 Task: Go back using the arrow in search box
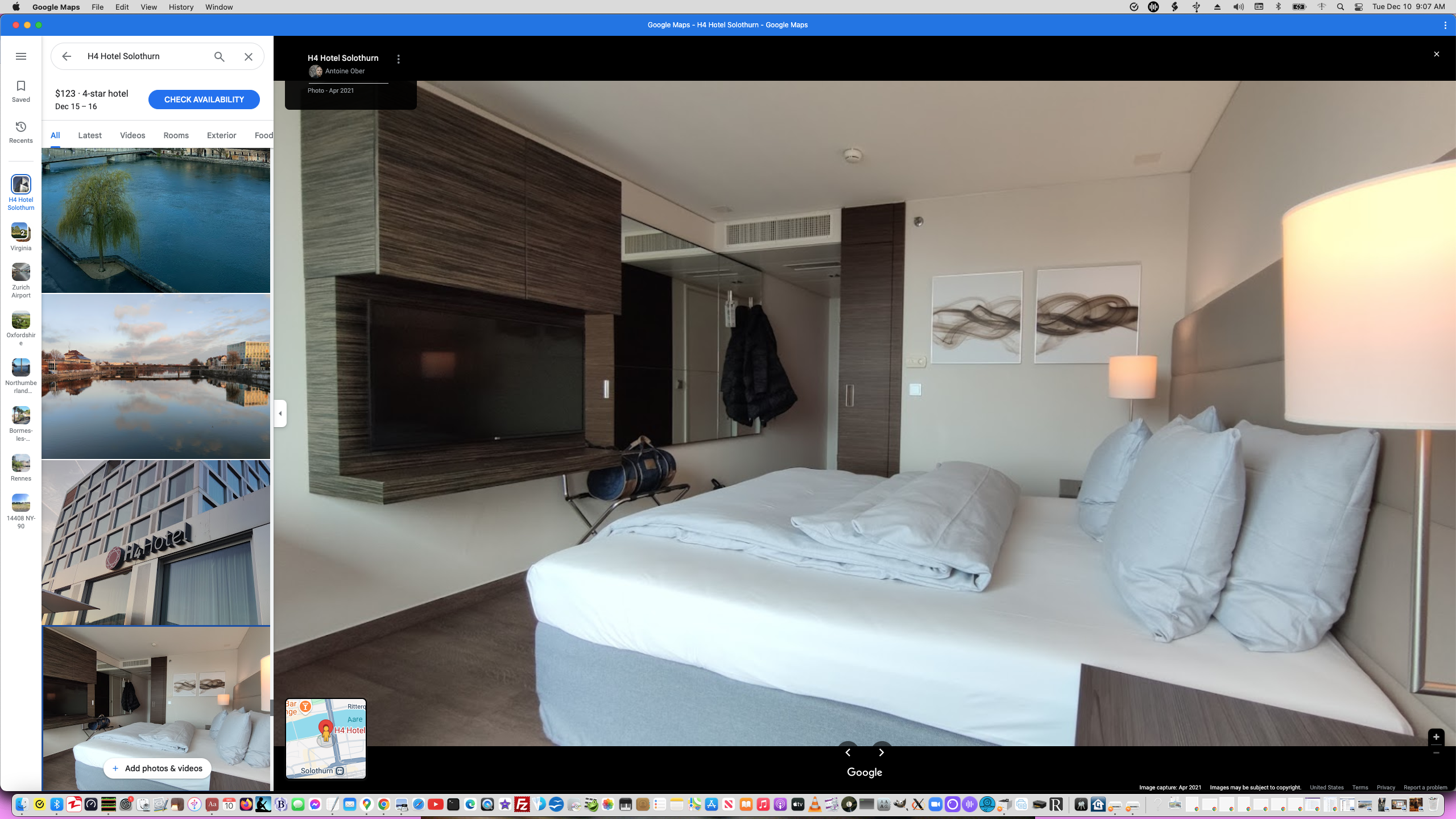[67, 56]
